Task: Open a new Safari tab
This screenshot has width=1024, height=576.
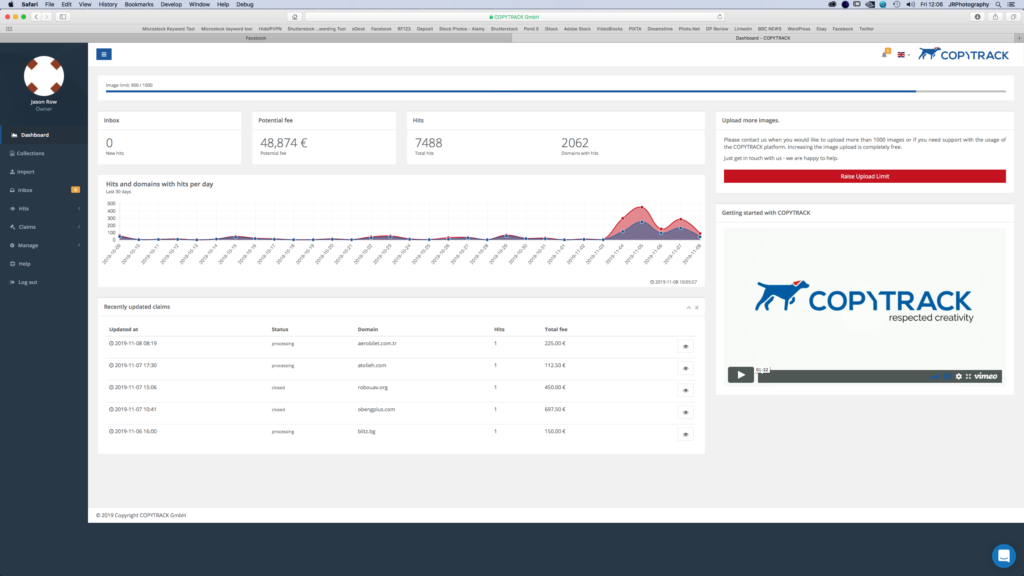Action: pyautogui.click(x=1019, y=38)
